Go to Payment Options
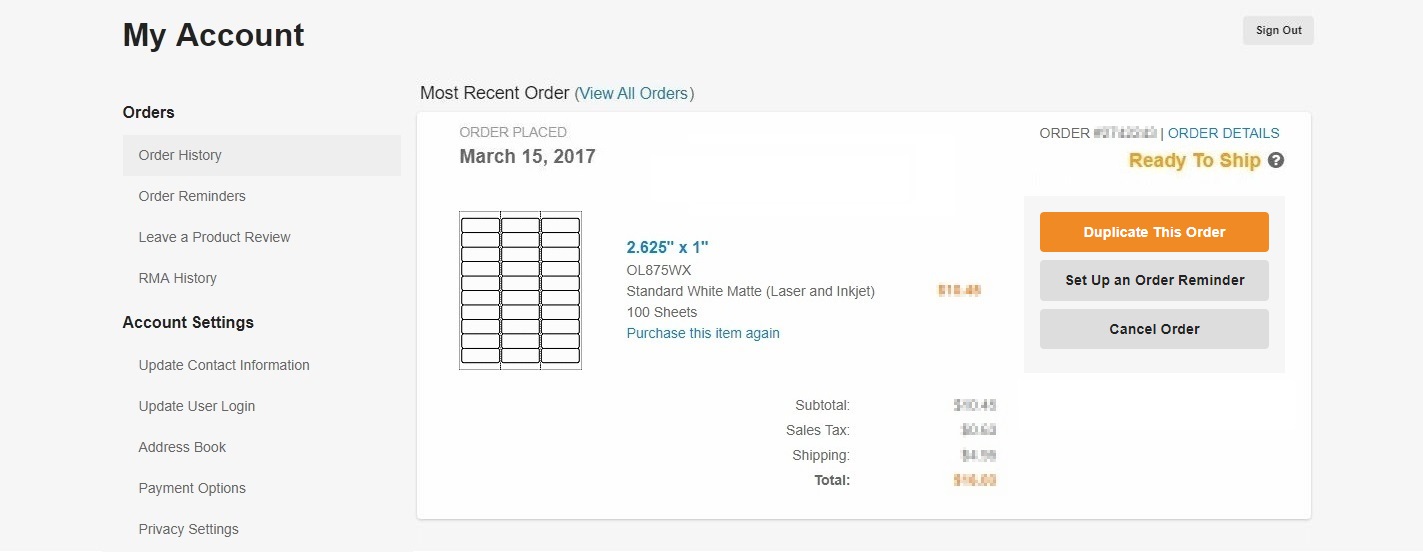The width and height of the screenshot is (1423, 552). [192, 488]
